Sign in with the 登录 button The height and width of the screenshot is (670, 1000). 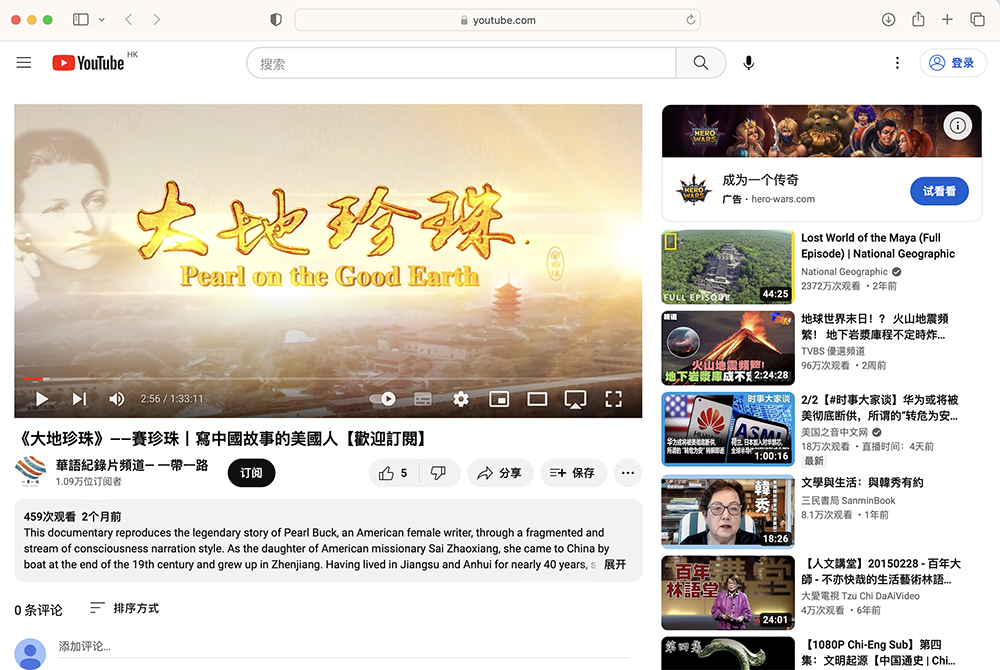pos(953,62)
